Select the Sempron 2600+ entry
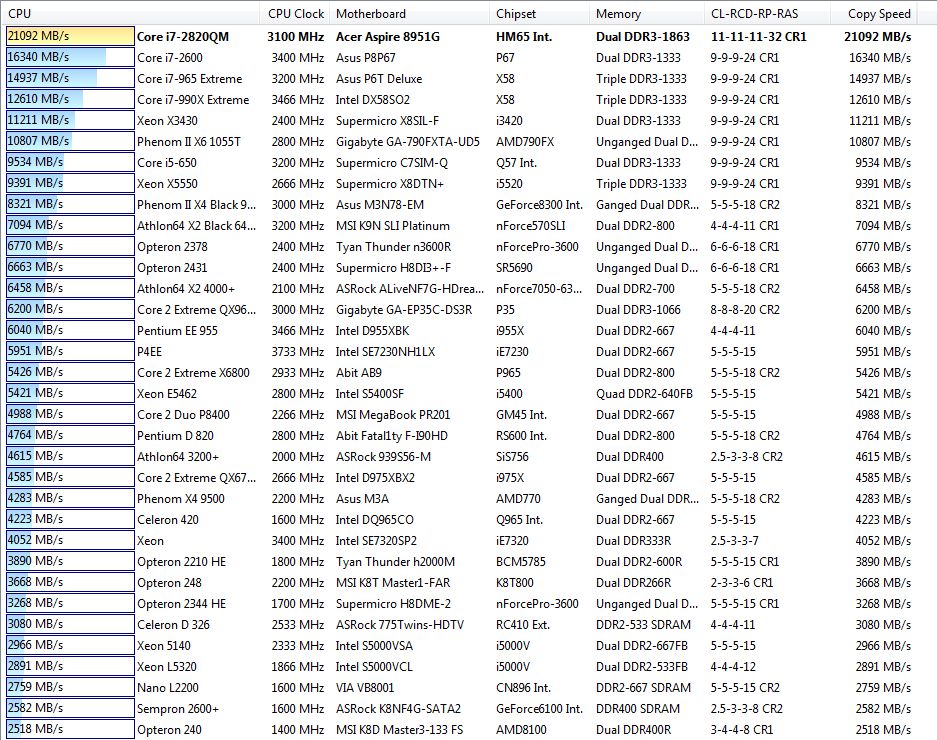Screen dimensions: 937x740 (178, 709)
